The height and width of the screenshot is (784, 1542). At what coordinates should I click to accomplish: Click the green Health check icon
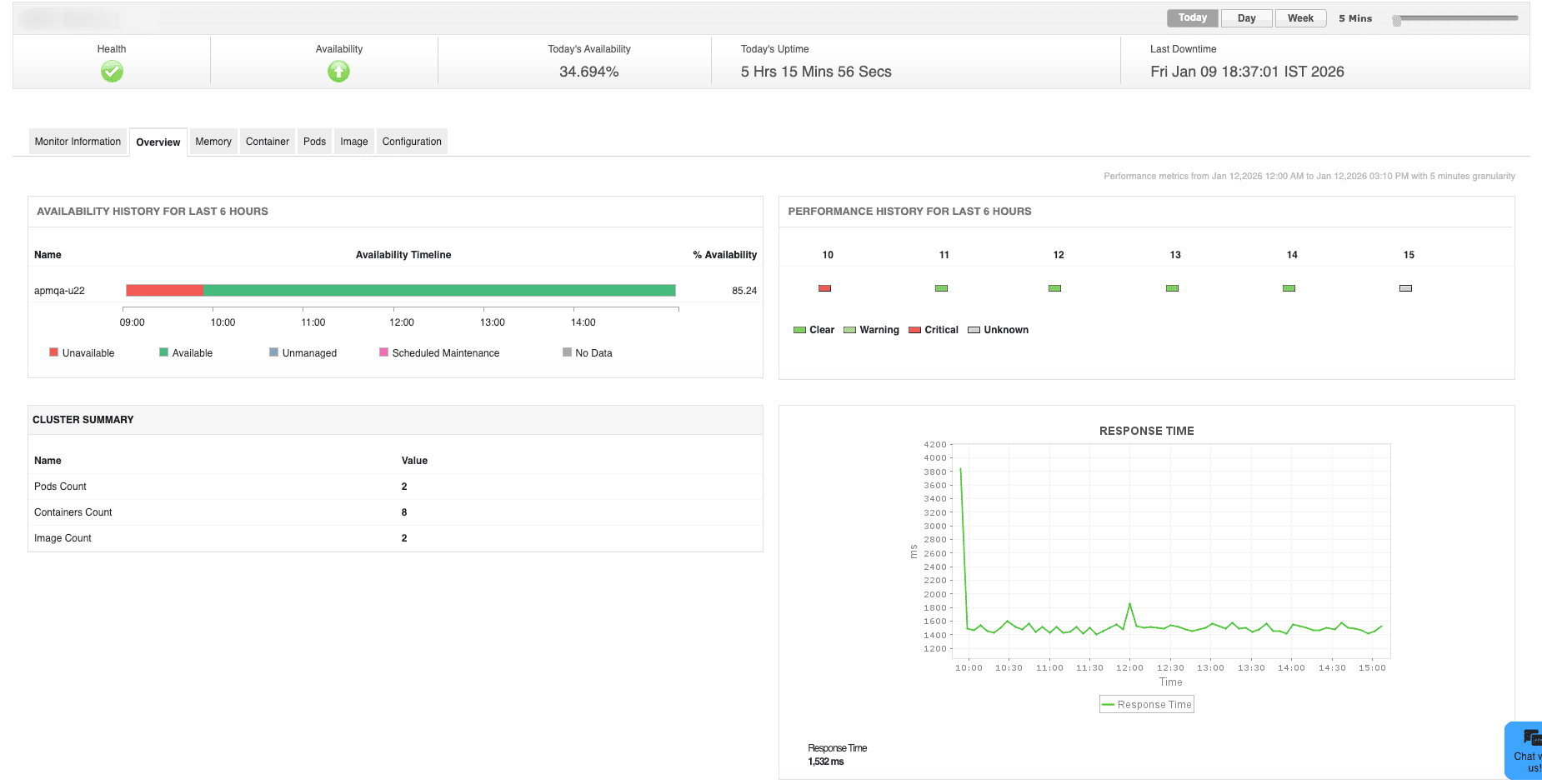[x=111, y=72]
